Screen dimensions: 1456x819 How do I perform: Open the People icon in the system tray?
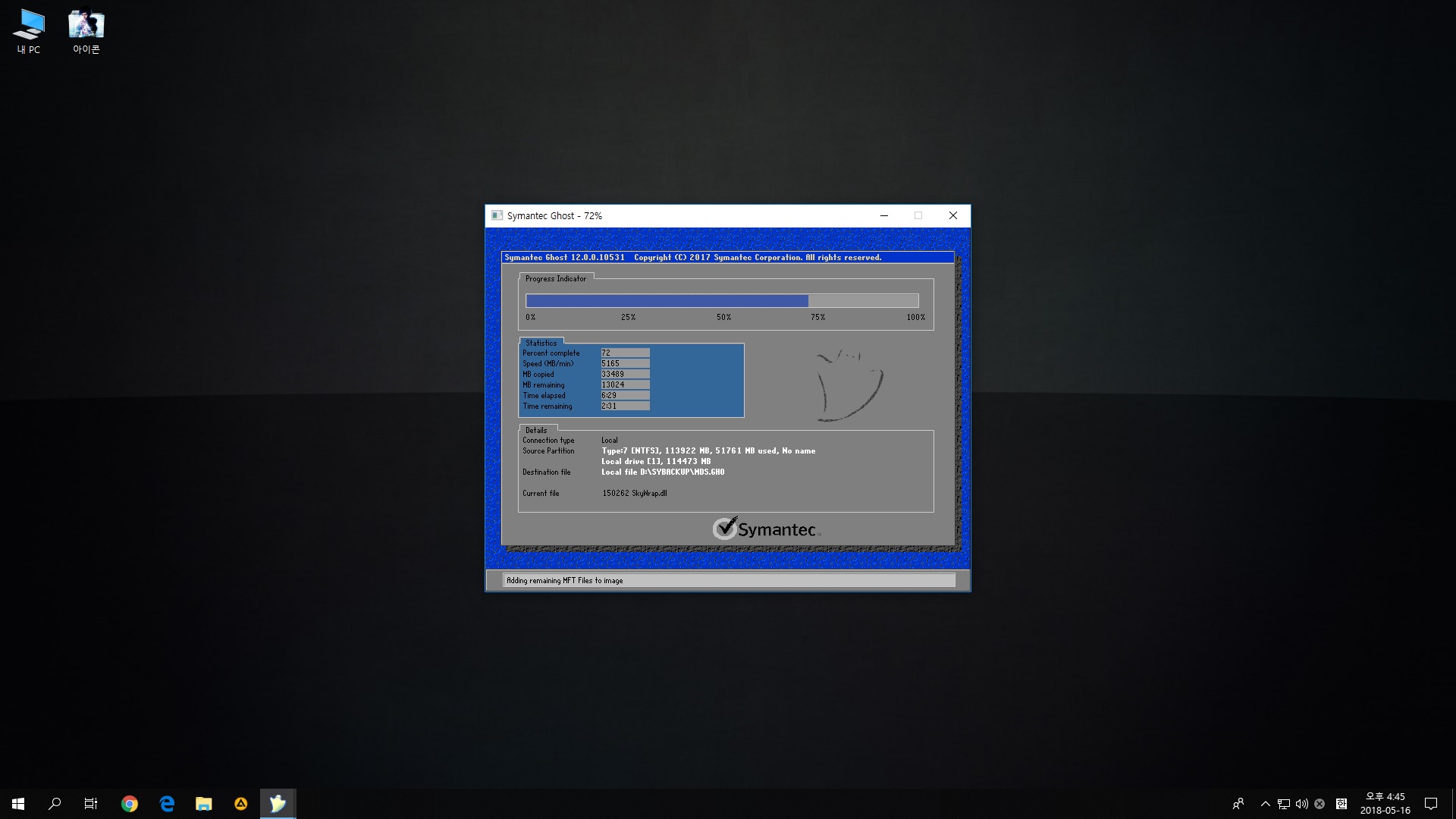pos(1238,804)
